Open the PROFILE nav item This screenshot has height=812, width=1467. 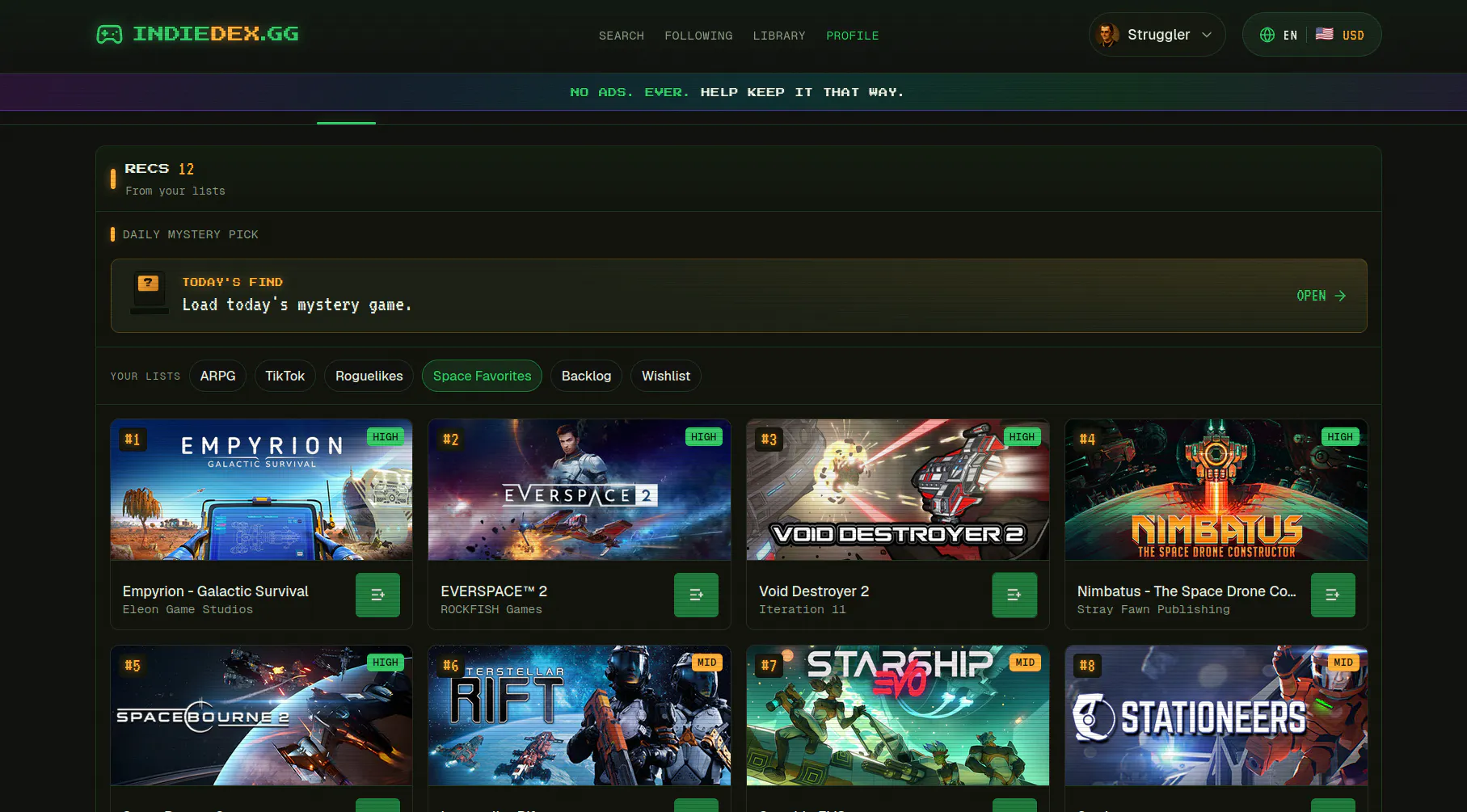(852, 36)
